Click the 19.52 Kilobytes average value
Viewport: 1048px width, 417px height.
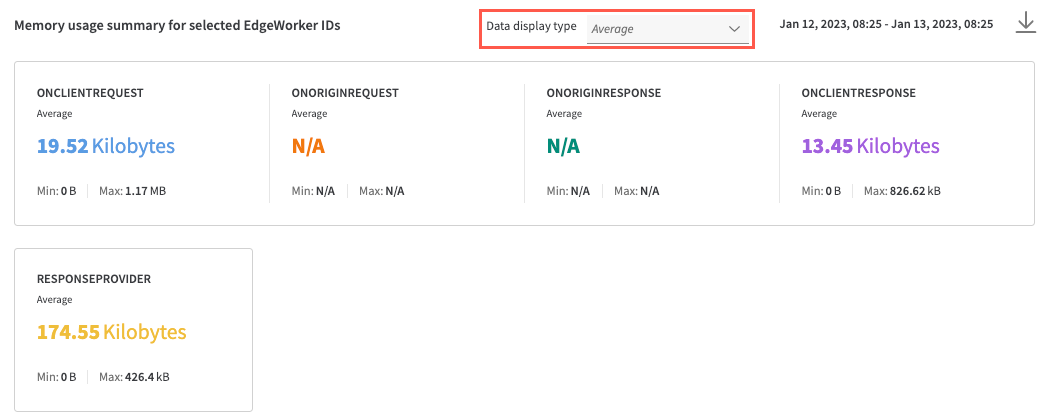pos(106,146)
